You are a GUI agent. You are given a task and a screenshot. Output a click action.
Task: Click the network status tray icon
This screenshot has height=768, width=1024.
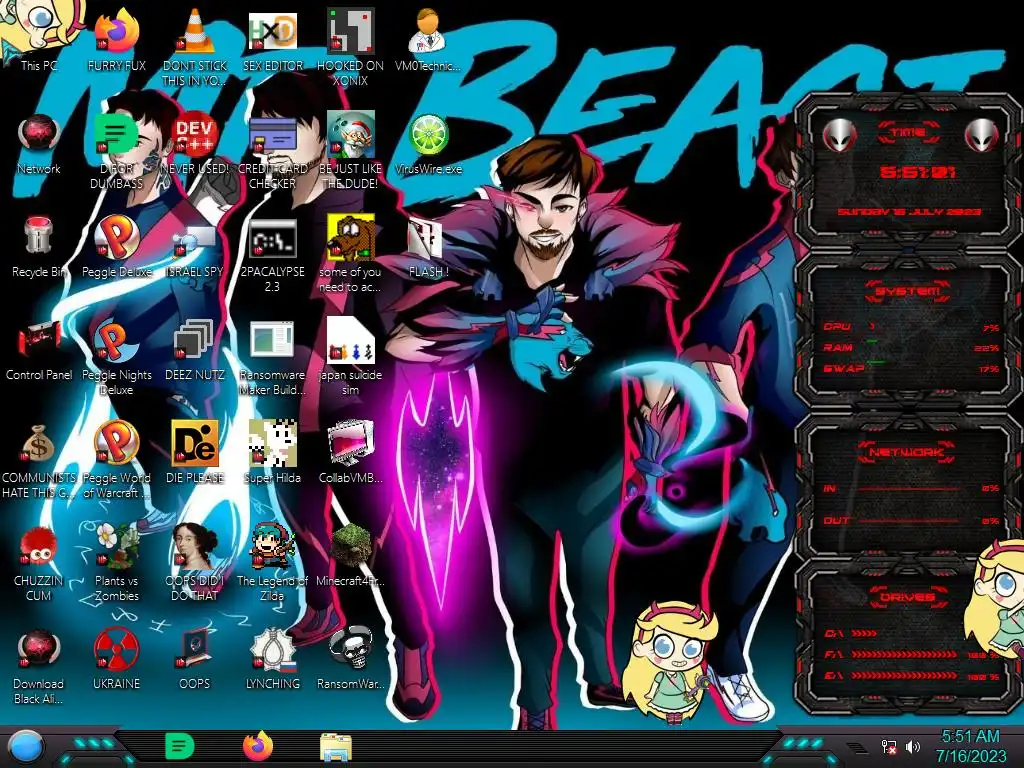coord(889,746)
